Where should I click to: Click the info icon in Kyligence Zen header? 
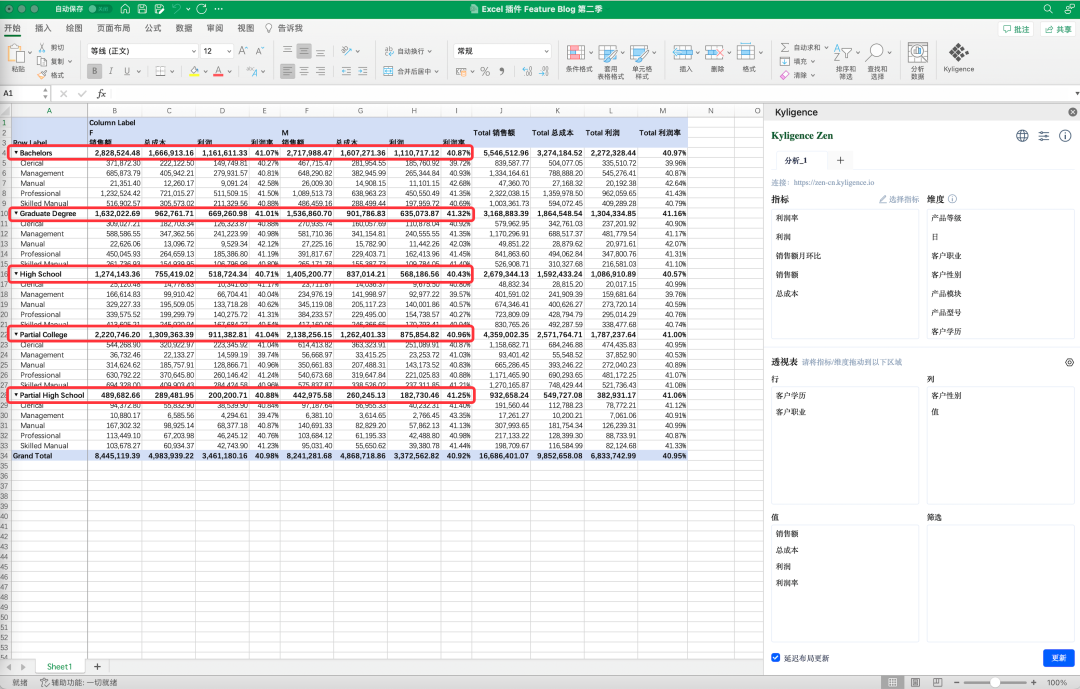[x=1066, y=136]
